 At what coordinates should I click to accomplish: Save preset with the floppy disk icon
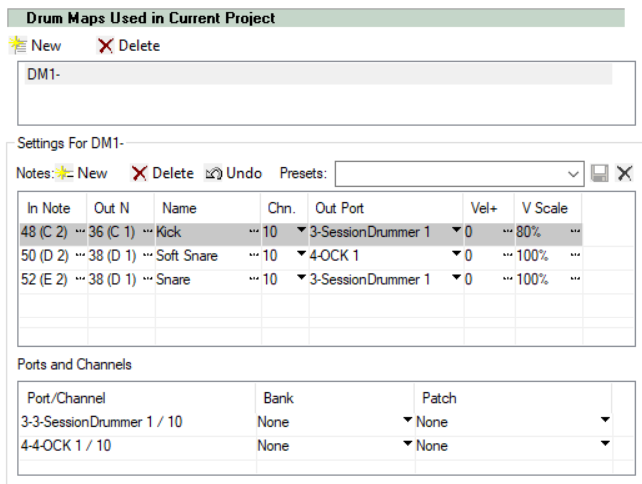pyautogui.click(x=599, y=173)
